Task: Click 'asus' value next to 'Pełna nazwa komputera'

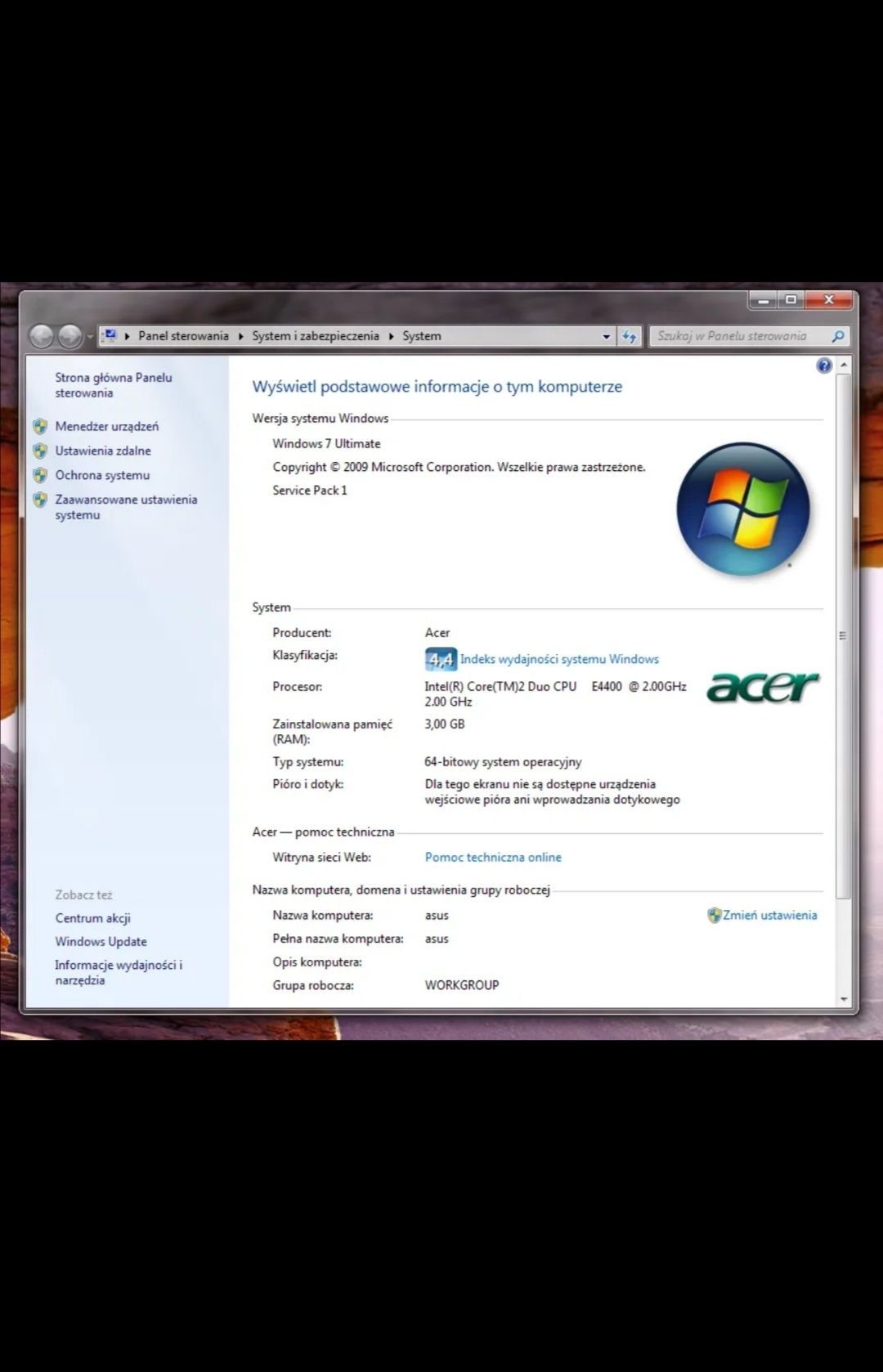Action: [x=437, y=939]
